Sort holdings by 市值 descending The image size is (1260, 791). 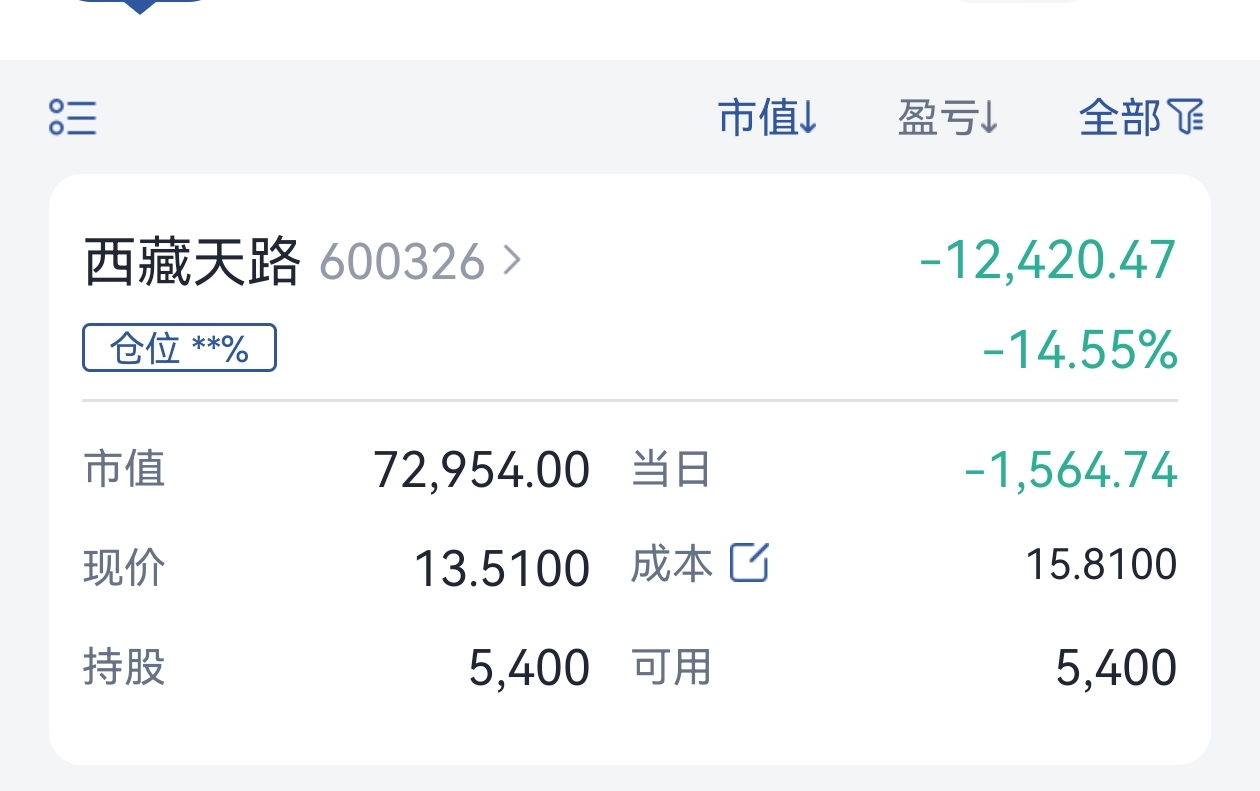pyautogui.click(x=768, y=118)
